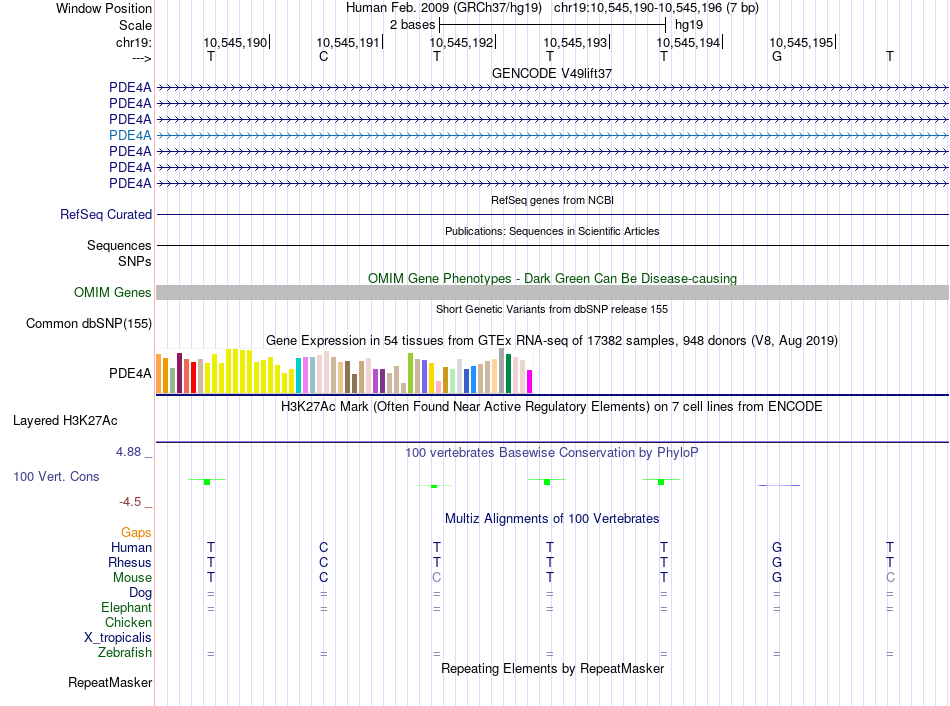Click the OMIM Genes track label

[x=113, y=293]
